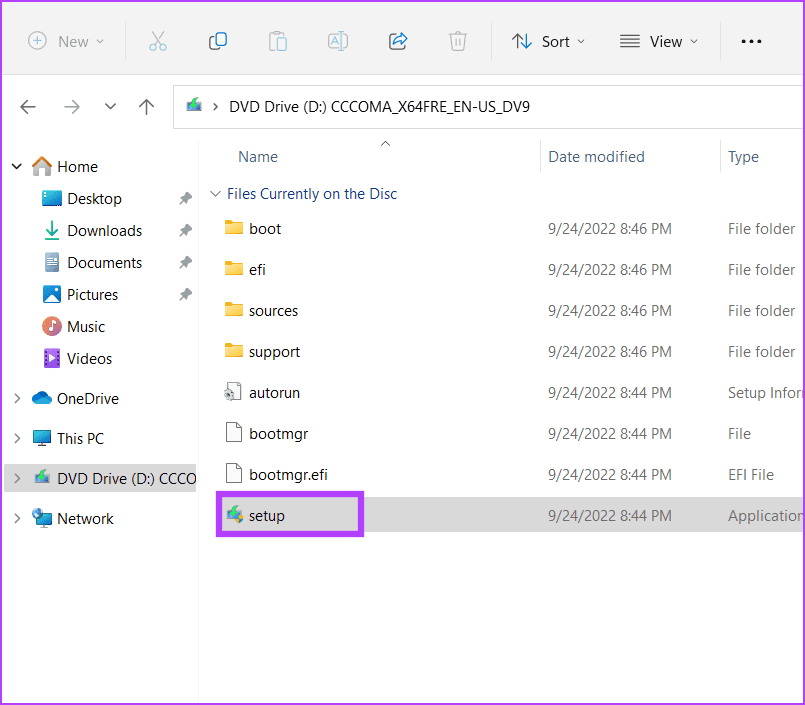
Task: Click the boot folder icon
Action: click(x=234, y=227)
